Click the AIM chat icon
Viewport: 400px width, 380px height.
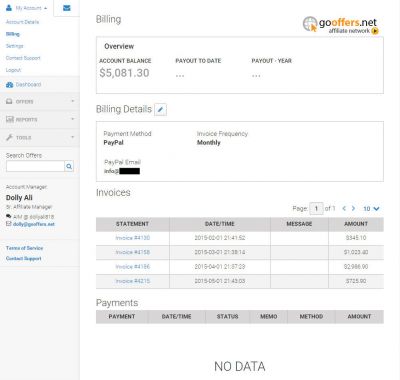tap(8, 216)
